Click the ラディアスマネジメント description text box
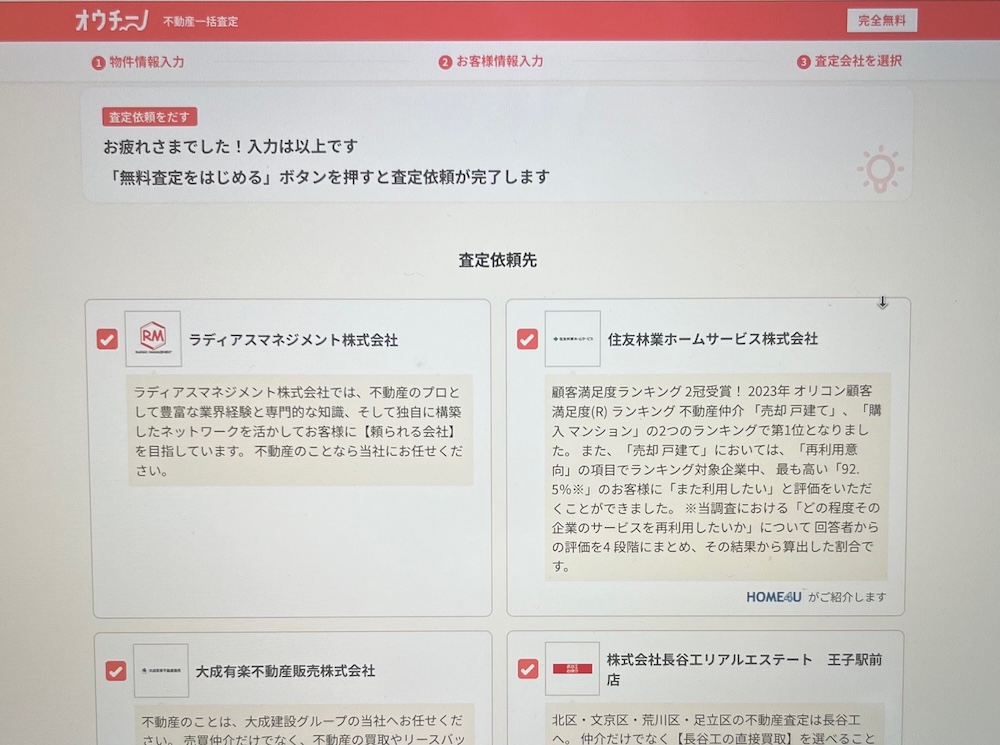Image resolution: width=1000 pixels, height=745 pixels. (x=300, y=431)
